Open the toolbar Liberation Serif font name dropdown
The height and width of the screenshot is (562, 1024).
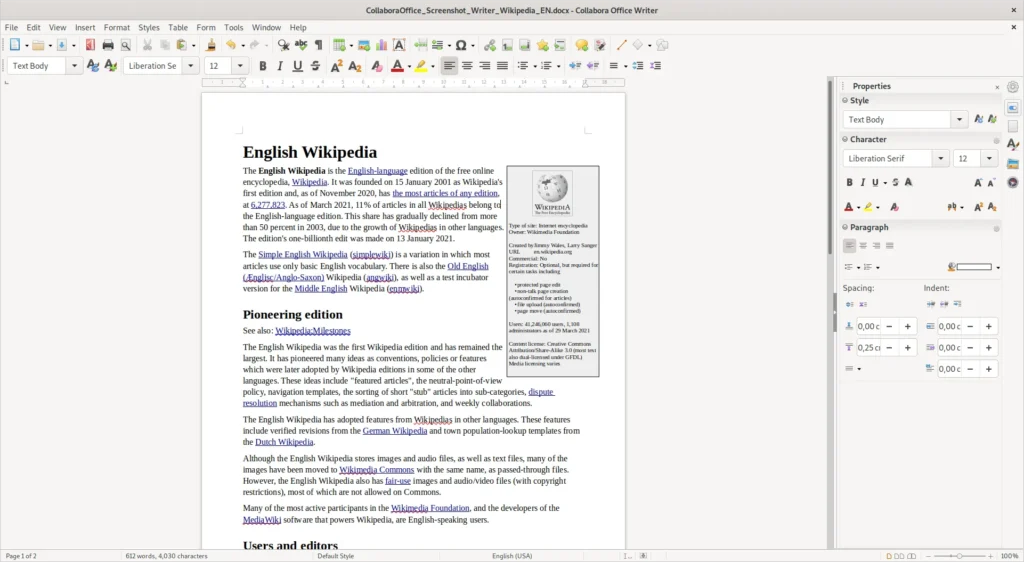[x=191, y=66]
